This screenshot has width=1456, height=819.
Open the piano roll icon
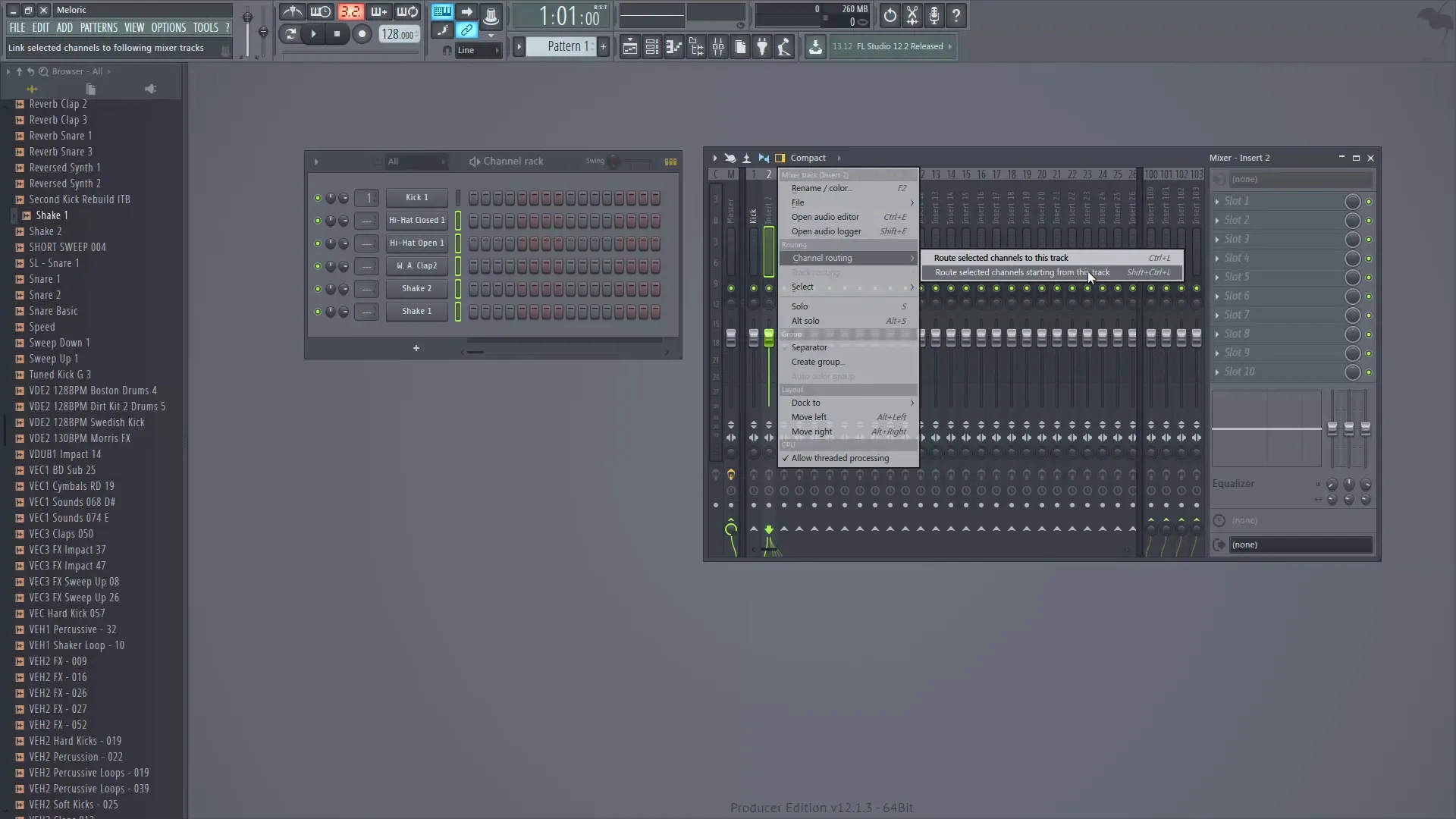coord(673,47)
